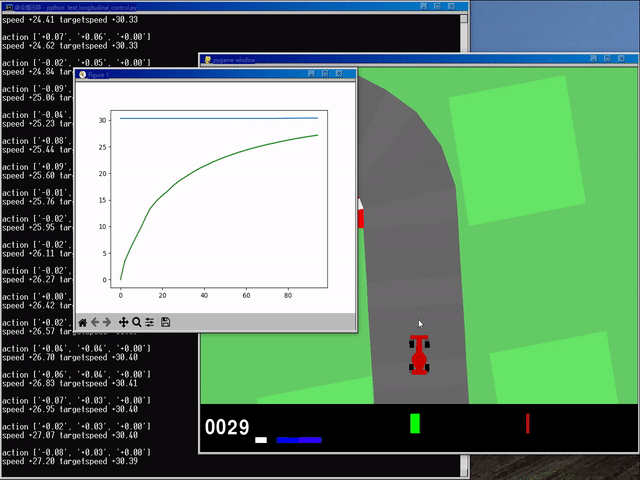Click the Home reset view icon
Screen dimensions: 640x480
tap(83, 322)
